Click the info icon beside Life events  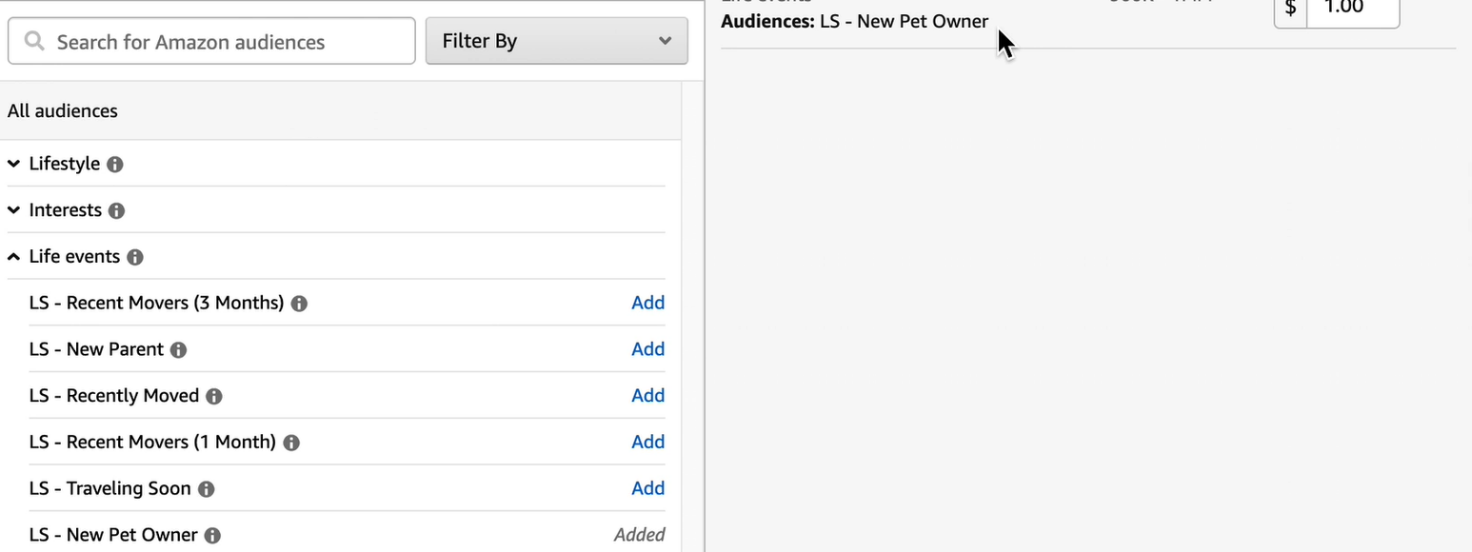tap(135, 257)
